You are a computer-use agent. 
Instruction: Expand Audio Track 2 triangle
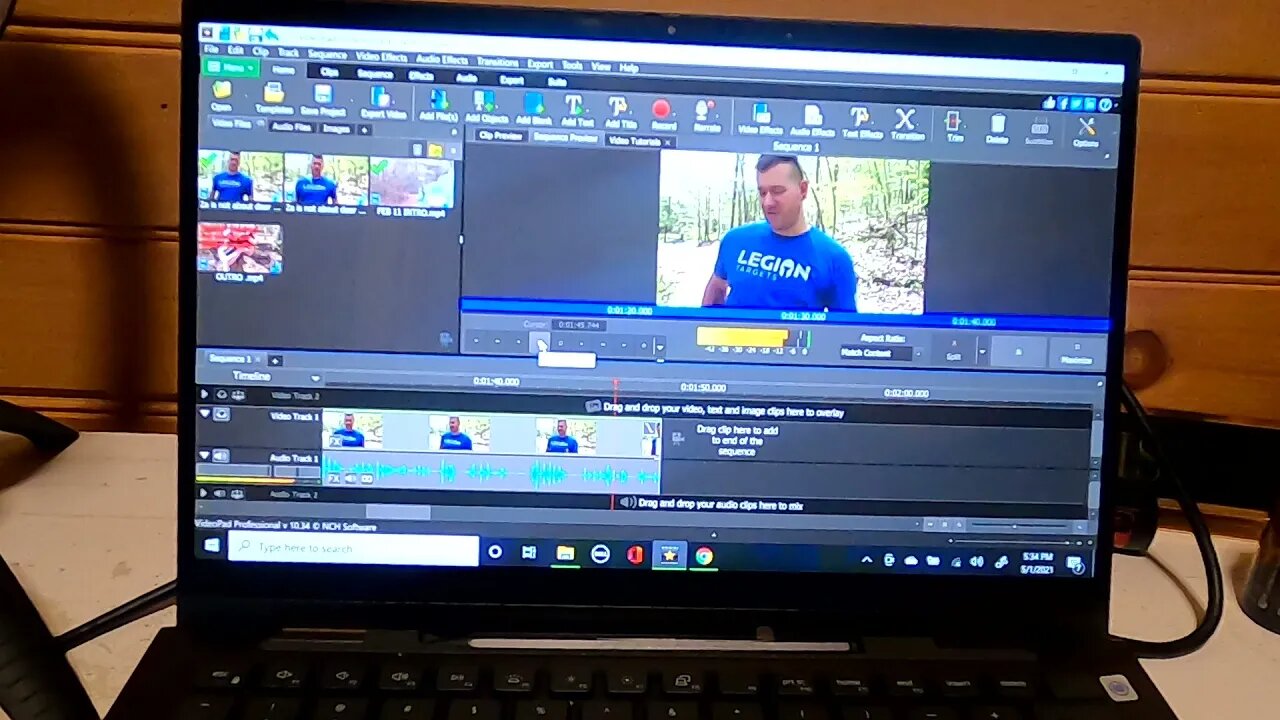[204, 493]
